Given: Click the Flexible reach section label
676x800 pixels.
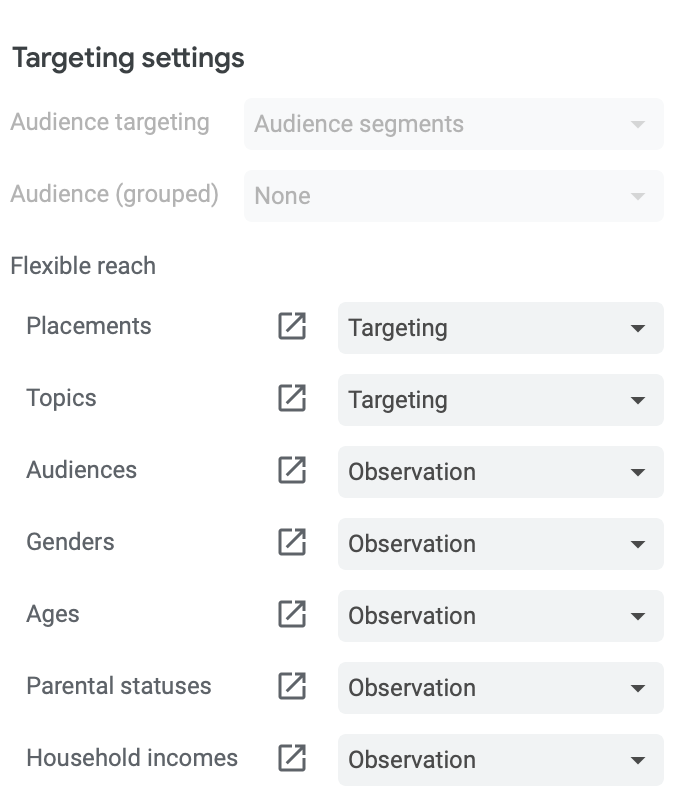Looking at the screenshot, I should click(83, 266).
